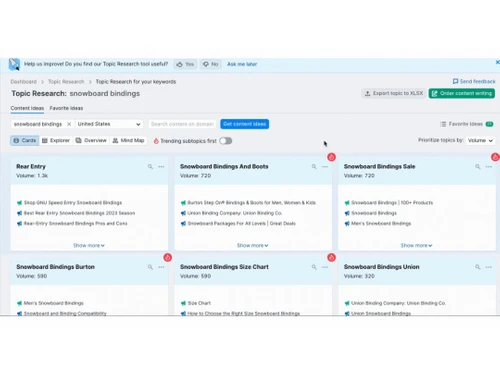Go to Topic Research breadcrumb
This screenshot has width=500, height=375.
tap(66, 82)
